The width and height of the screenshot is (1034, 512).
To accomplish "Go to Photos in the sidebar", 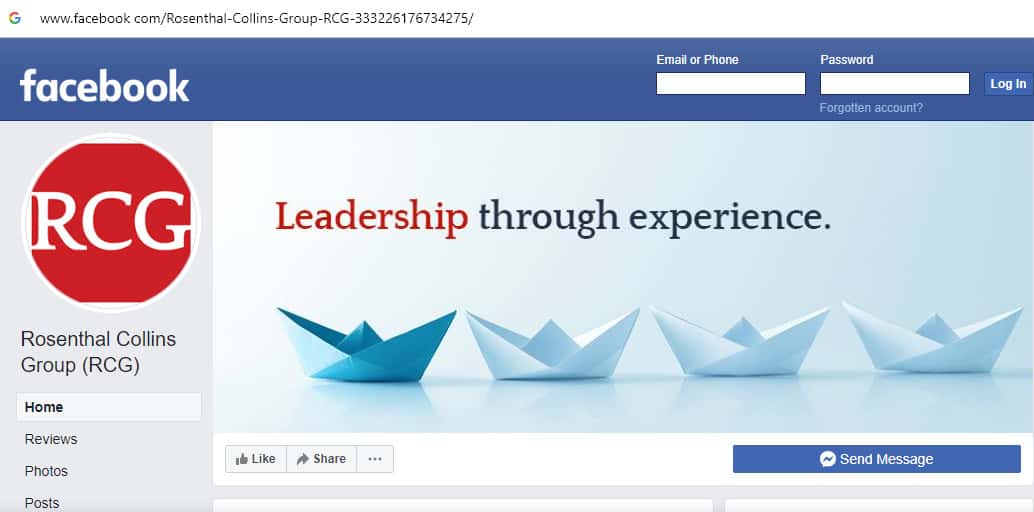I will (x=46, y=471).
